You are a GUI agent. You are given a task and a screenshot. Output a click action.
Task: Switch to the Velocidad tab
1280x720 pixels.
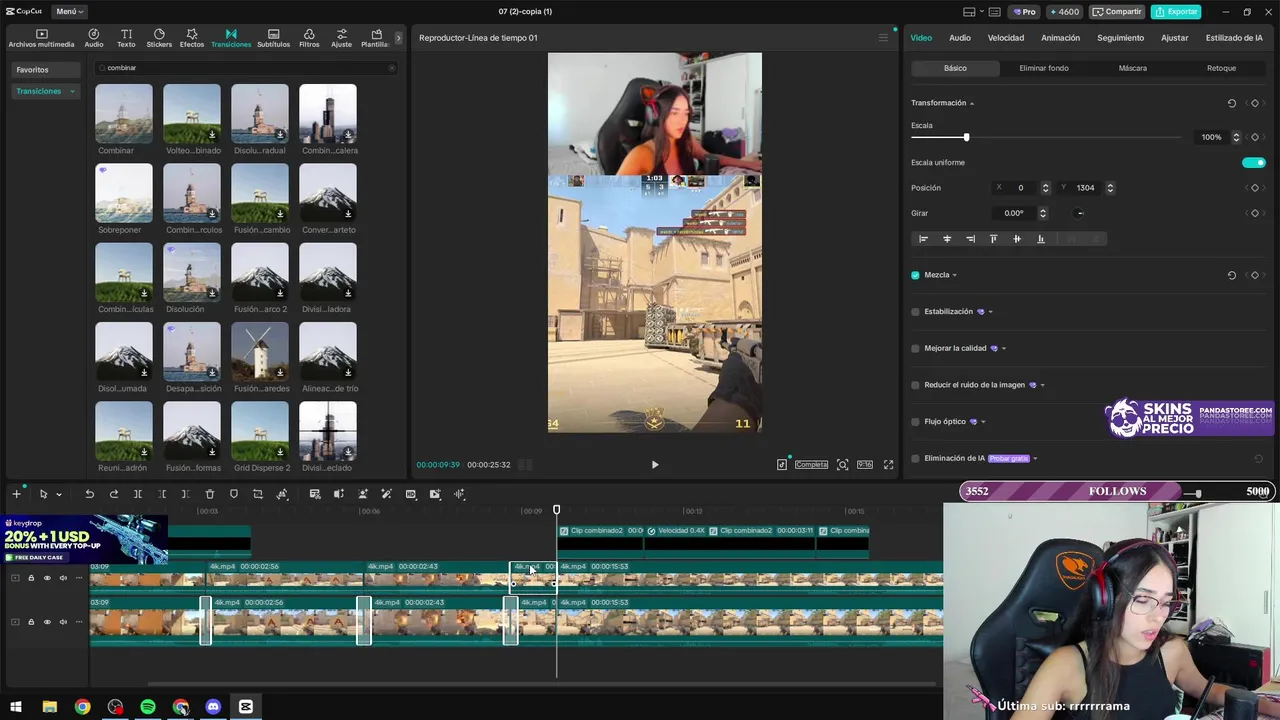coord(1006,38)
